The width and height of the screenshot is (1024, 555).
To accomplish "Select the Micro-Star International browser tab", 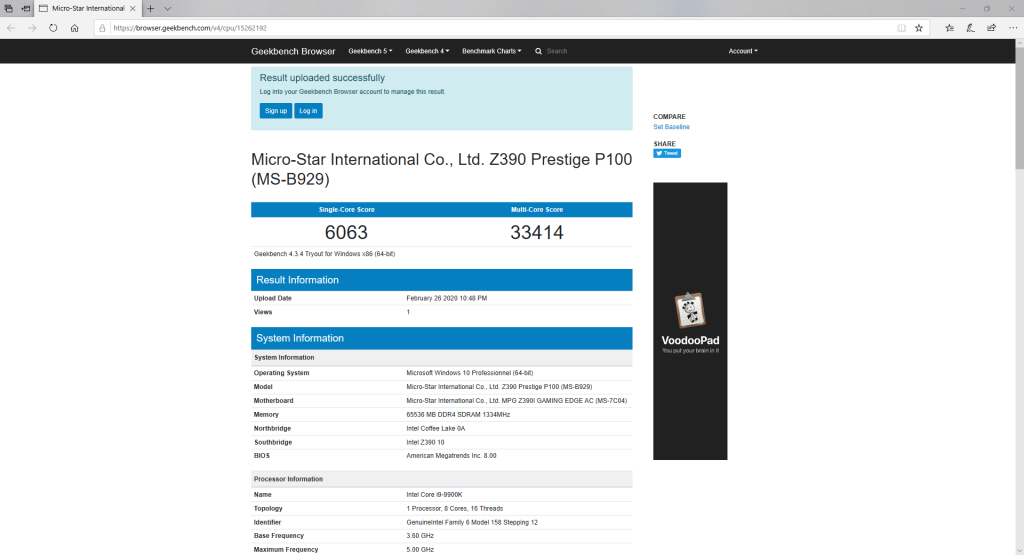I will (x=88, y=8).
